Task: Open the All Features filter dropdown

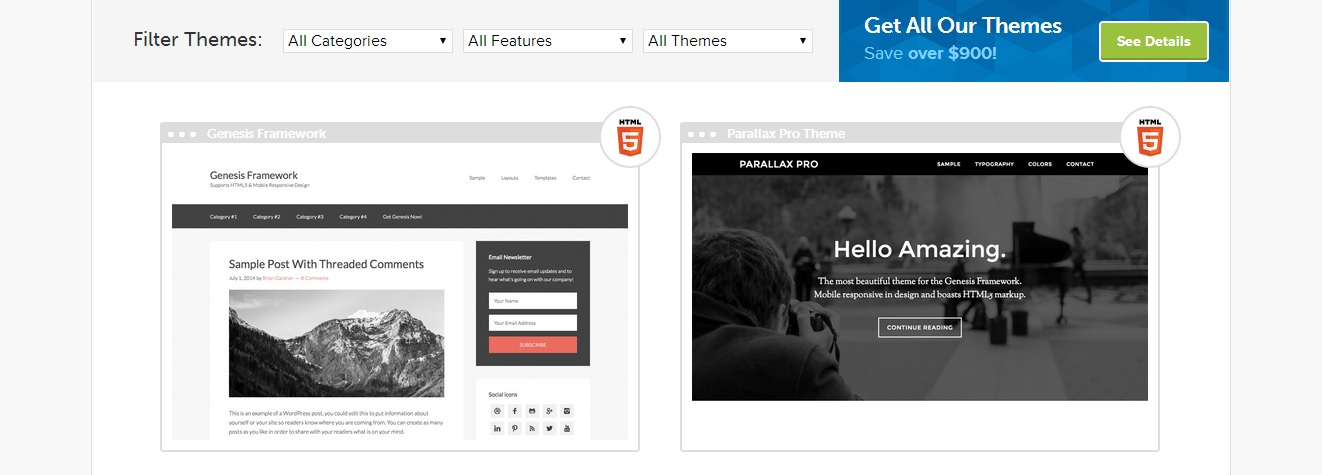Action: click(548, 41)
